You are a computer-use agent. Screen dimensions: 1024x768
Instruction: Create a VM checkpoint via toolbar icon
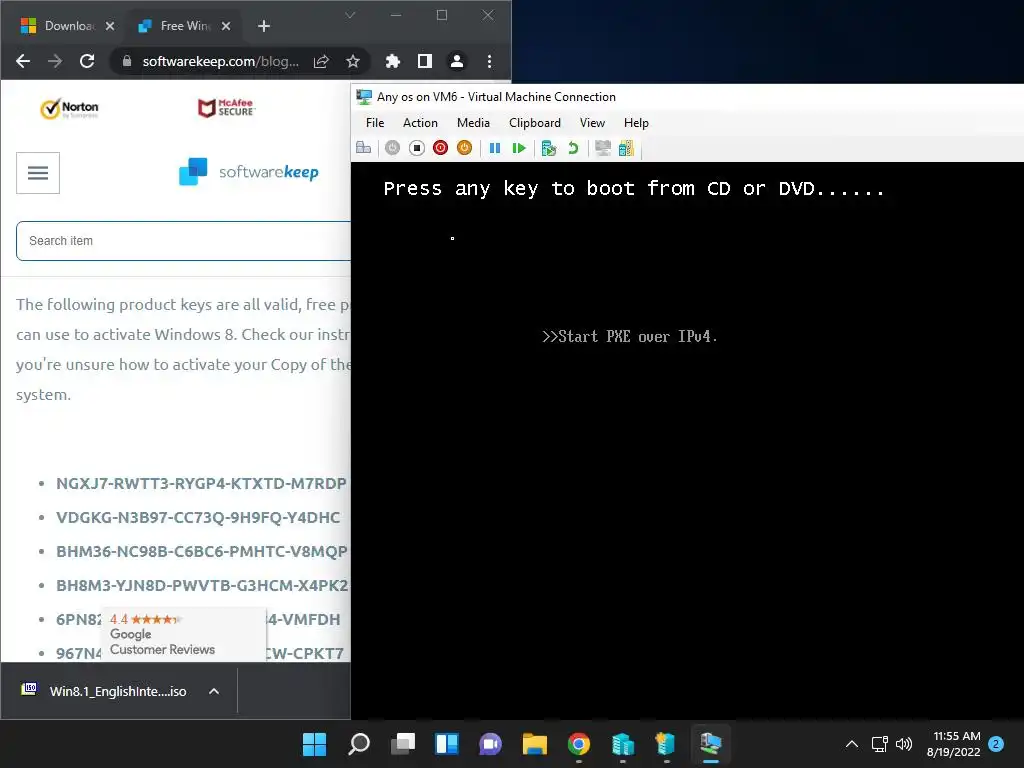549,148
